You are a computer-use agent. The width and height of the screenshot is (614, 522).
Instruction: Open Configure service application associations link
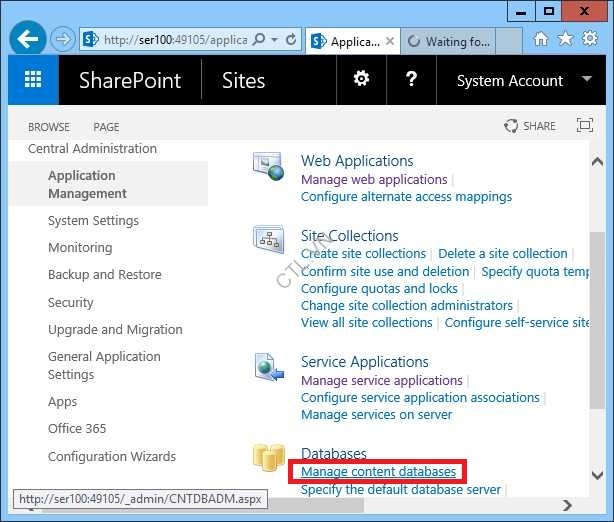tap(420, 398)
